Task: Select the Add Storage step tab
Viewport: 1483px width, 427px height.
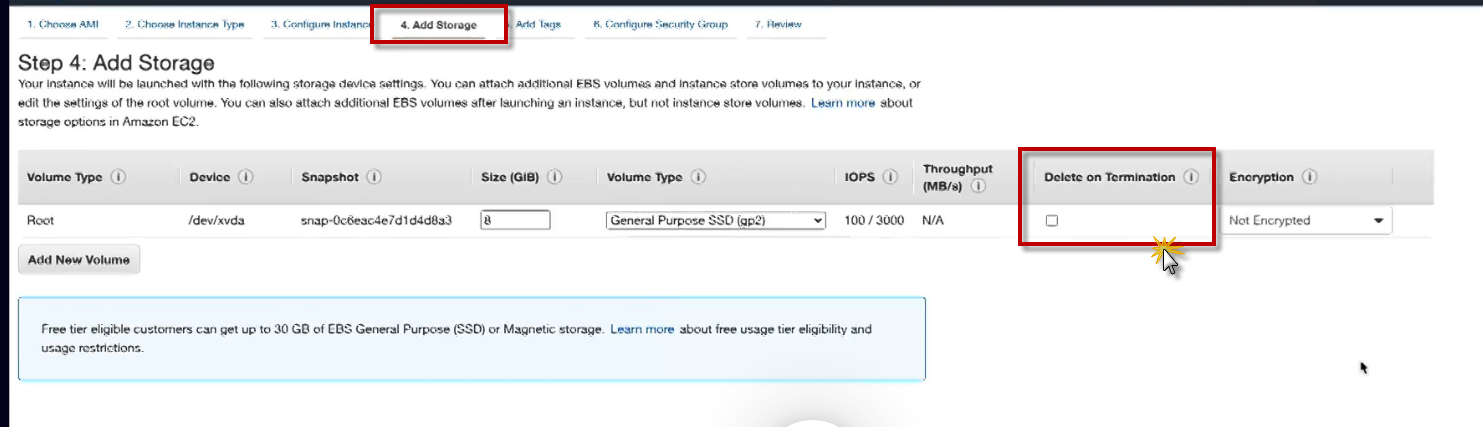Action: [x=438, y=25]
